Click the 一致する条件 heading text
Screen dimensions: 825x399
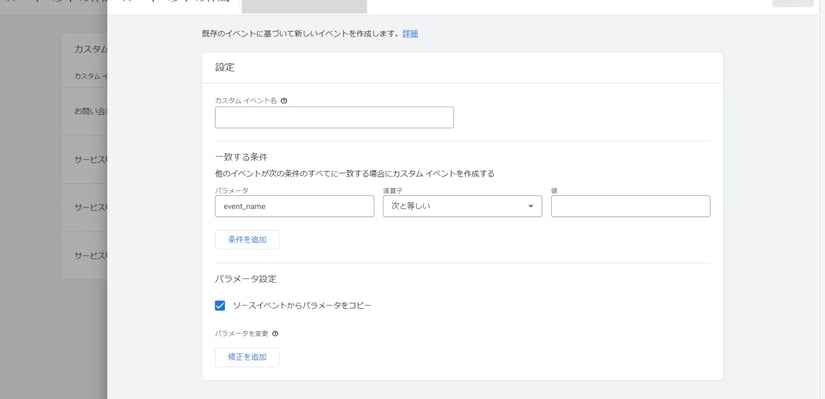(x=242, y=157)
